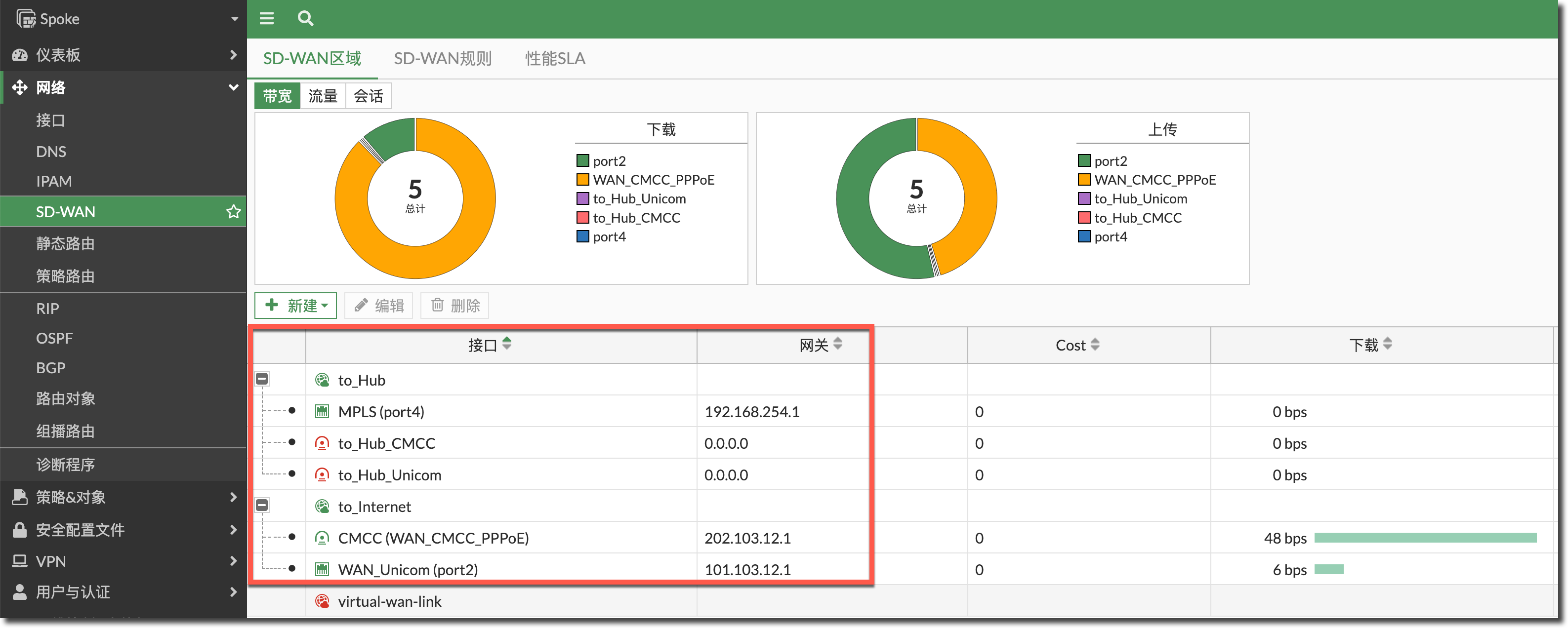The width and height of the screenshot is (1568, 628).
Task: Switch chart view to 会话
Action: (368, 96)
